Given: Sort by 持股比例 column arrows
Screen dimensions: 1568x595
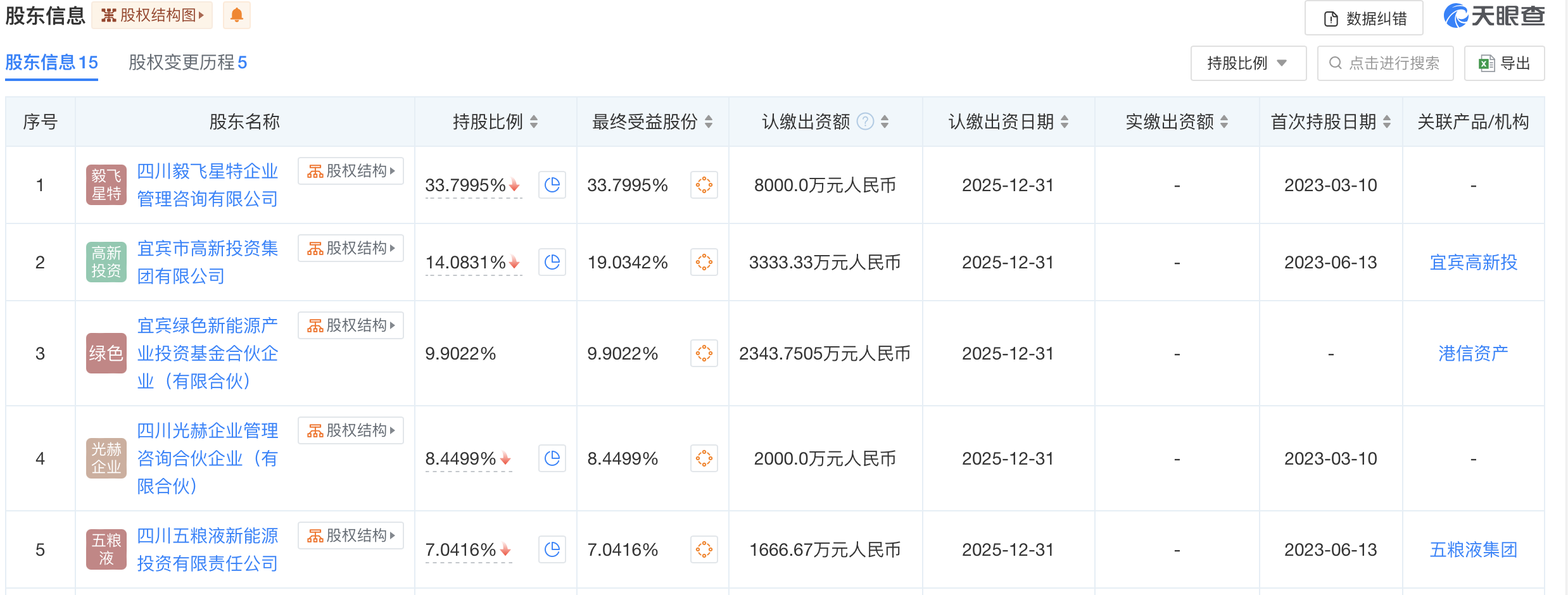Looking at the screenshot, I should tap(534, 122).
